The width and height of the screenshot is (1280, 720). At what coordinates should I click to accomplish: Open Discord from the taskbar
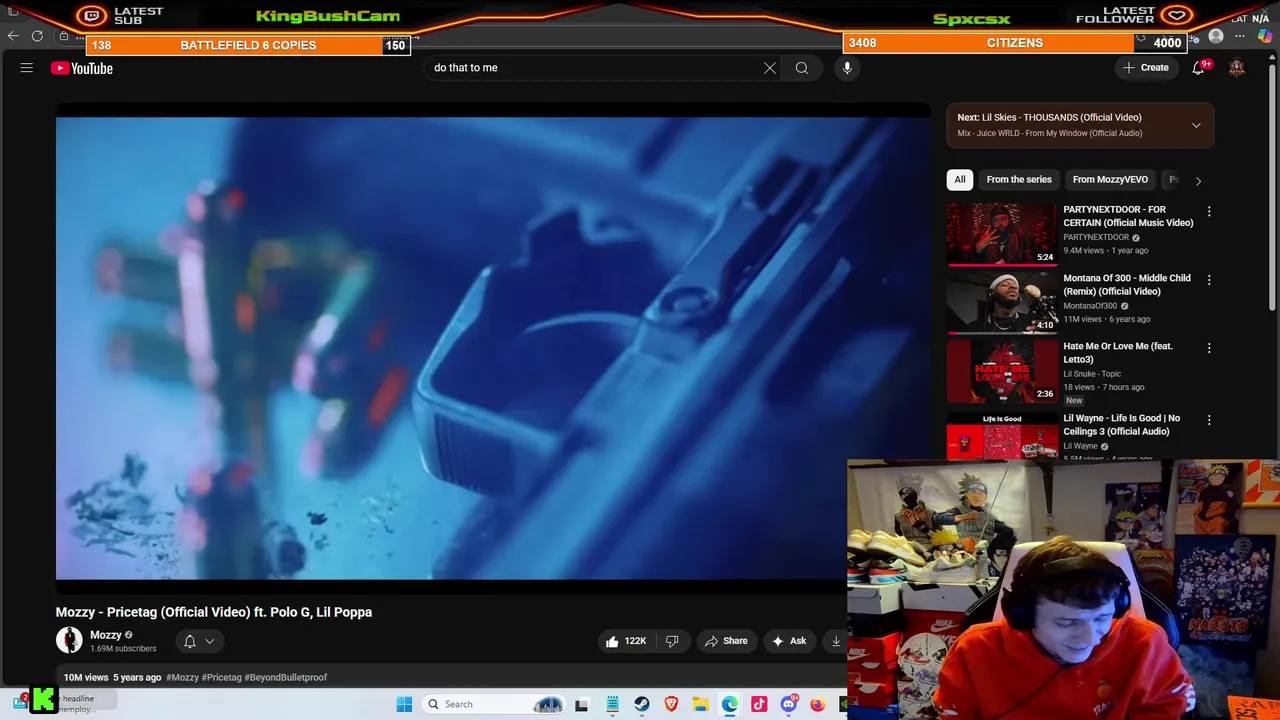(789, 704)
